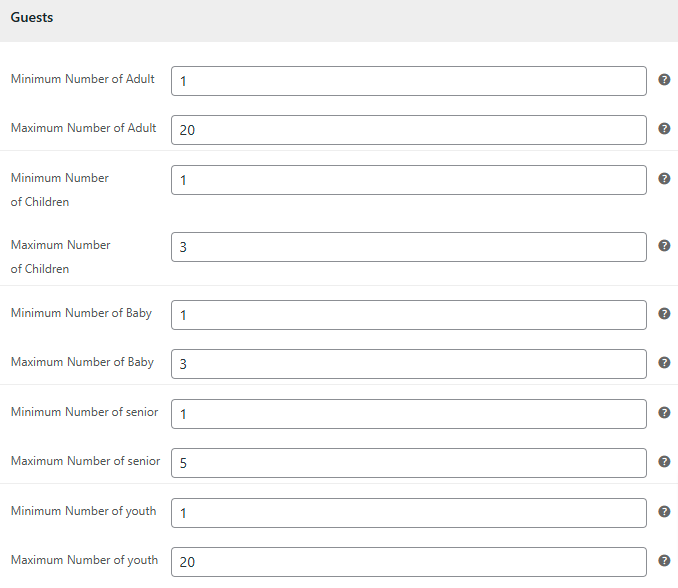This screenshot has height=588, width=678.
Task: Open help tooltip for Minimum Number of Children
Action: 664,179
